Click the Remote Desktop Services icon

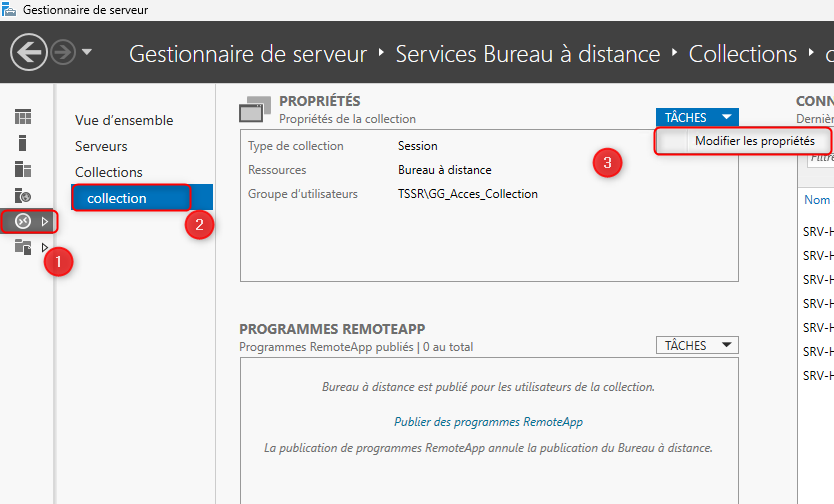pyautogui.click(x=23, y=221)
